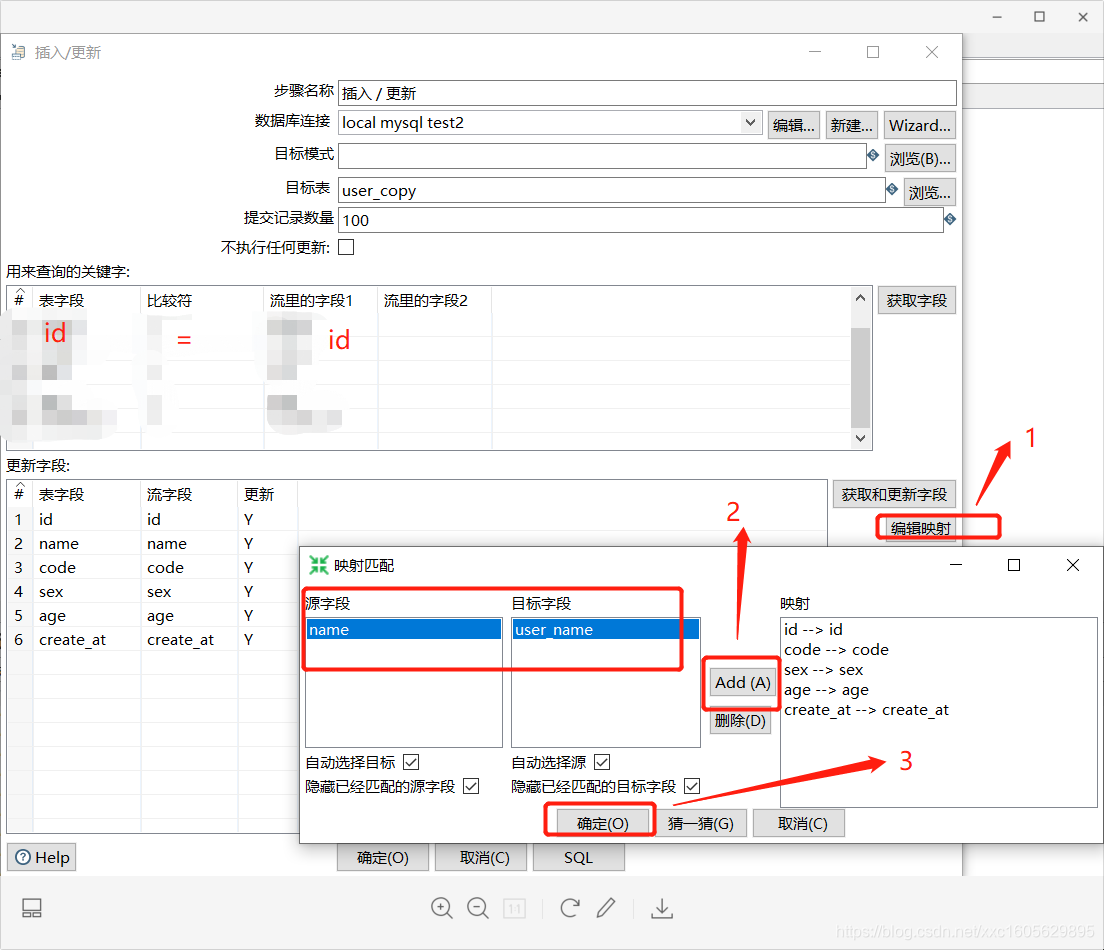The height and width of the screenshot is (950, 1104).
Task: Click 浏览... for target table
Action: tap(929, 192)
